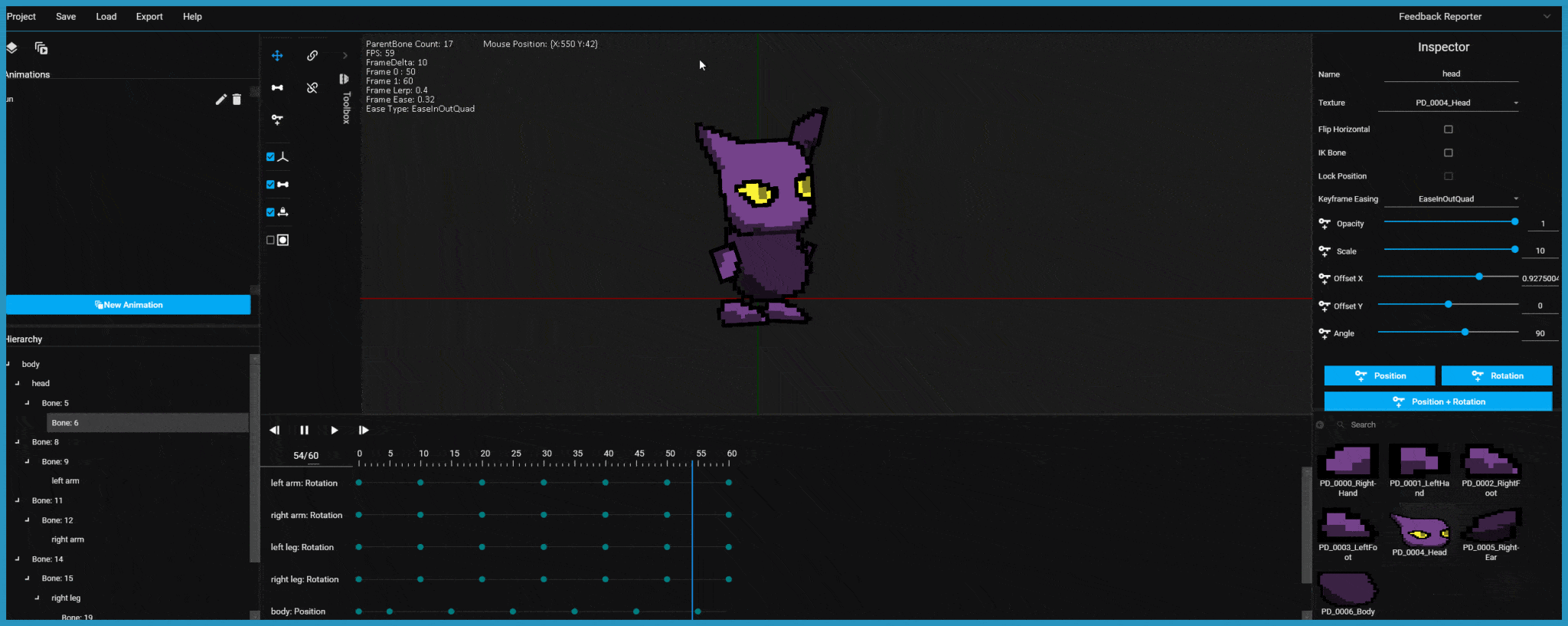
Task: Enable the Flip Horizontal checkbox
Action: pos(1449,129)
